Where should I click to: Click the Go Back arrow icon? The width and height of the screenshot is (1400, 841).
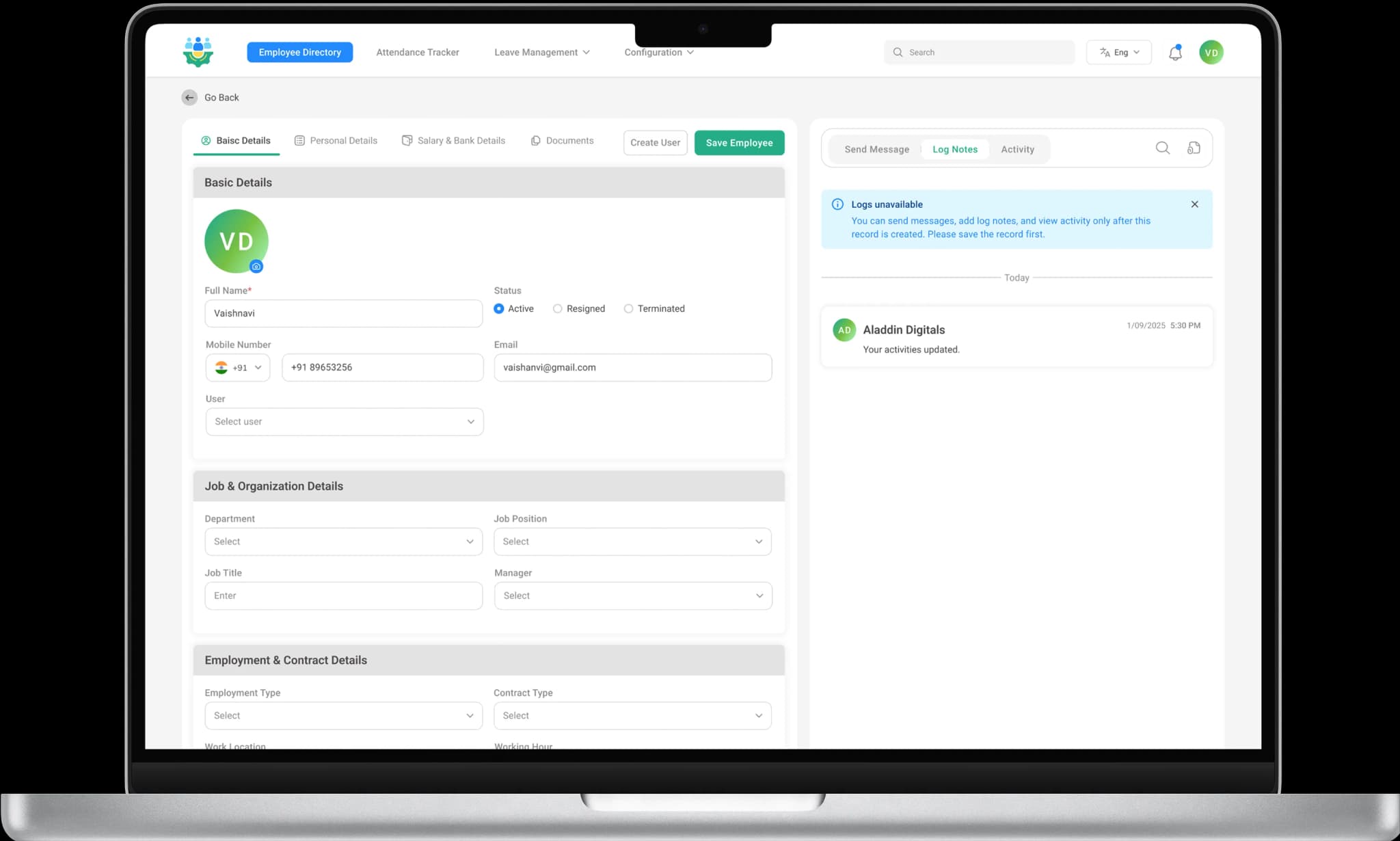pos(189,98)
